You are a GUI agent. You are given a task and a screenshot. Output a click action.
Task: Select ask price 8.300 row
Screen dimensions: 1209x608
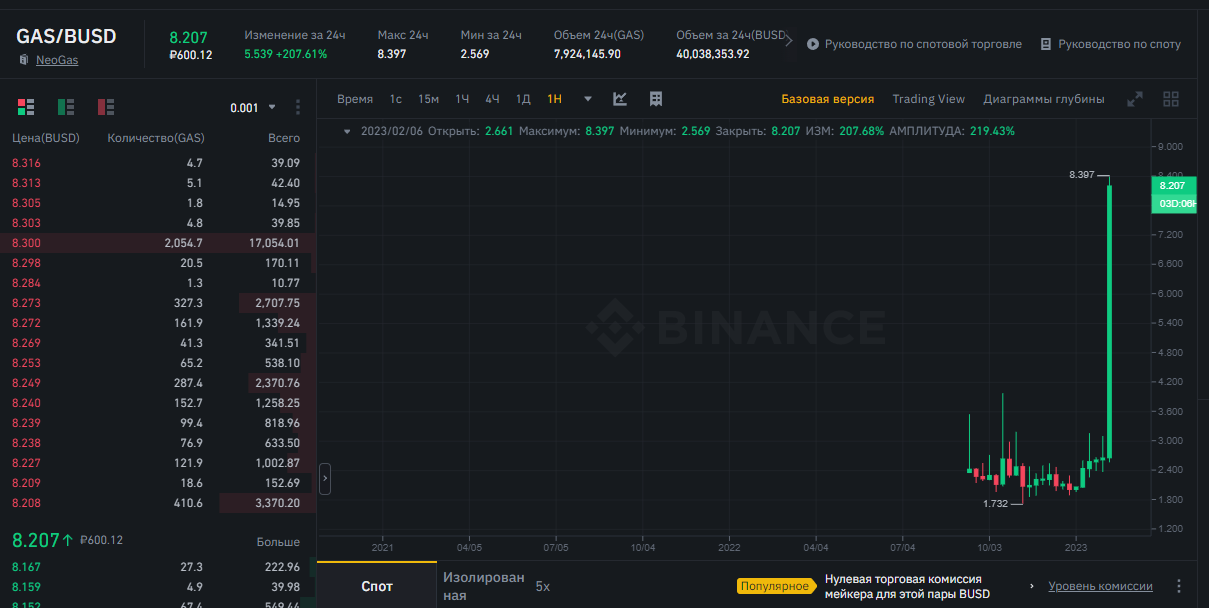tap(158, 243)
